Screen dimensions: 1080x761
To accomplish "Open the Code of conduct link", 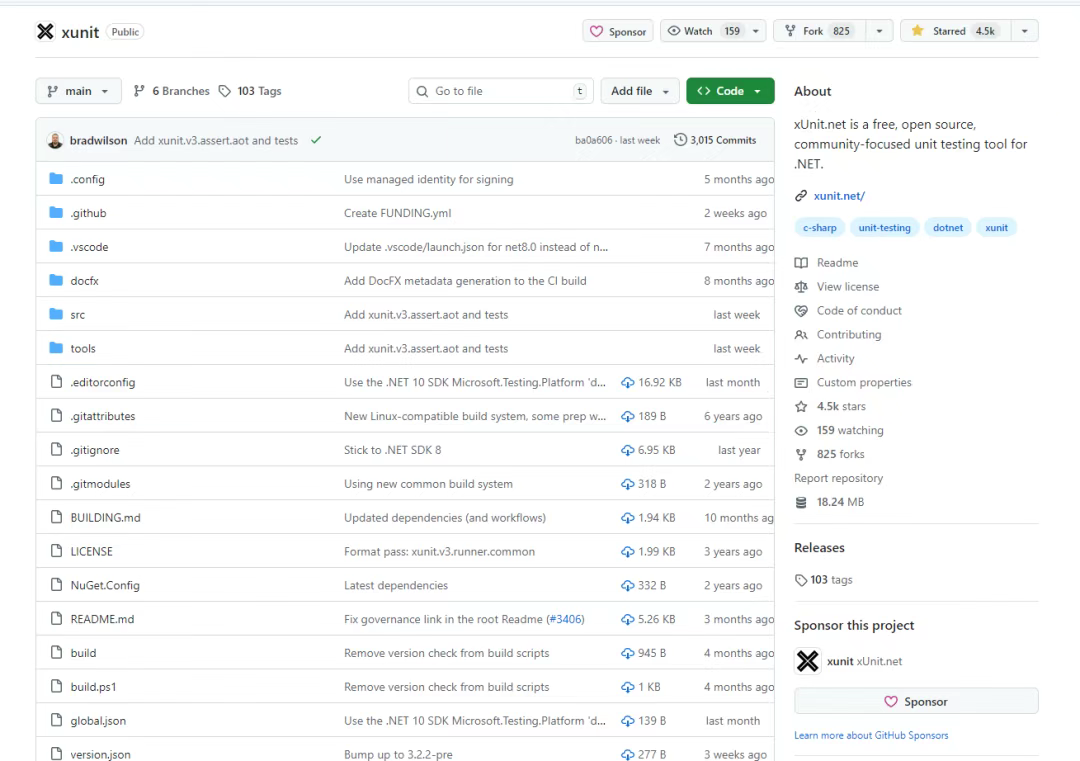I will pyautogui.click(x=859, y=311).
